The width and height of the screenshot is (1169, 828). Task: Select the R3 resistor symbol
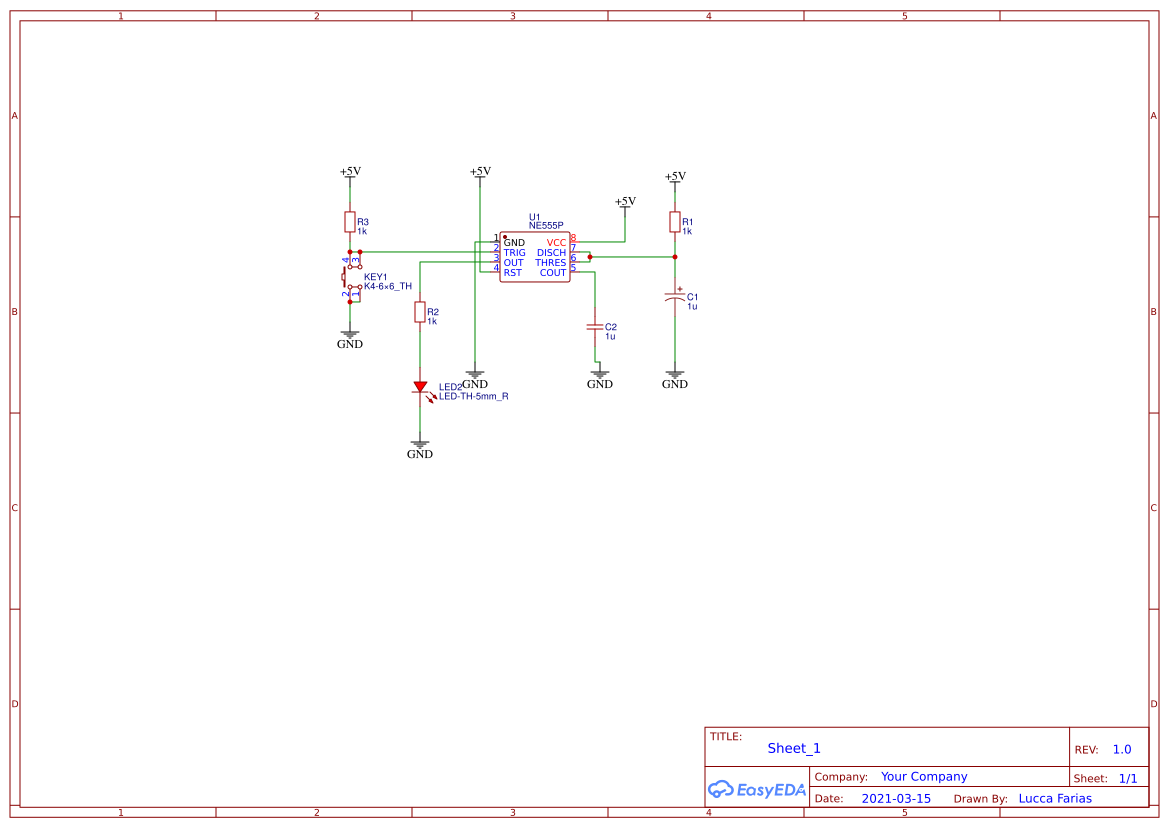349,222
